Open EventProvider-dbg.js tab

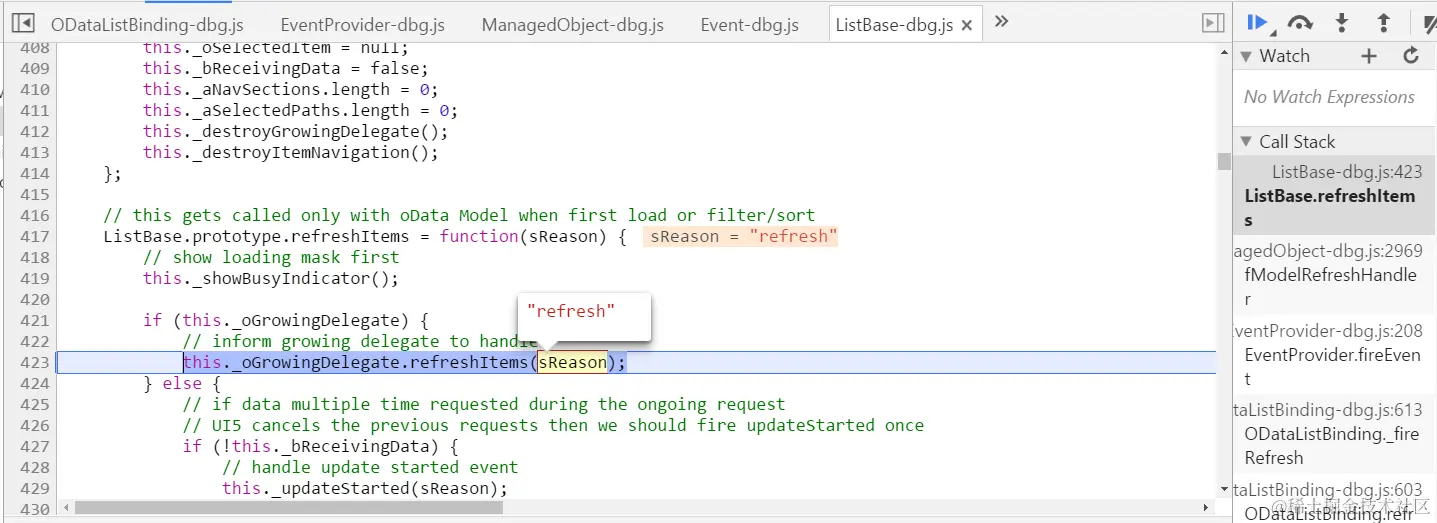(363, 25)
